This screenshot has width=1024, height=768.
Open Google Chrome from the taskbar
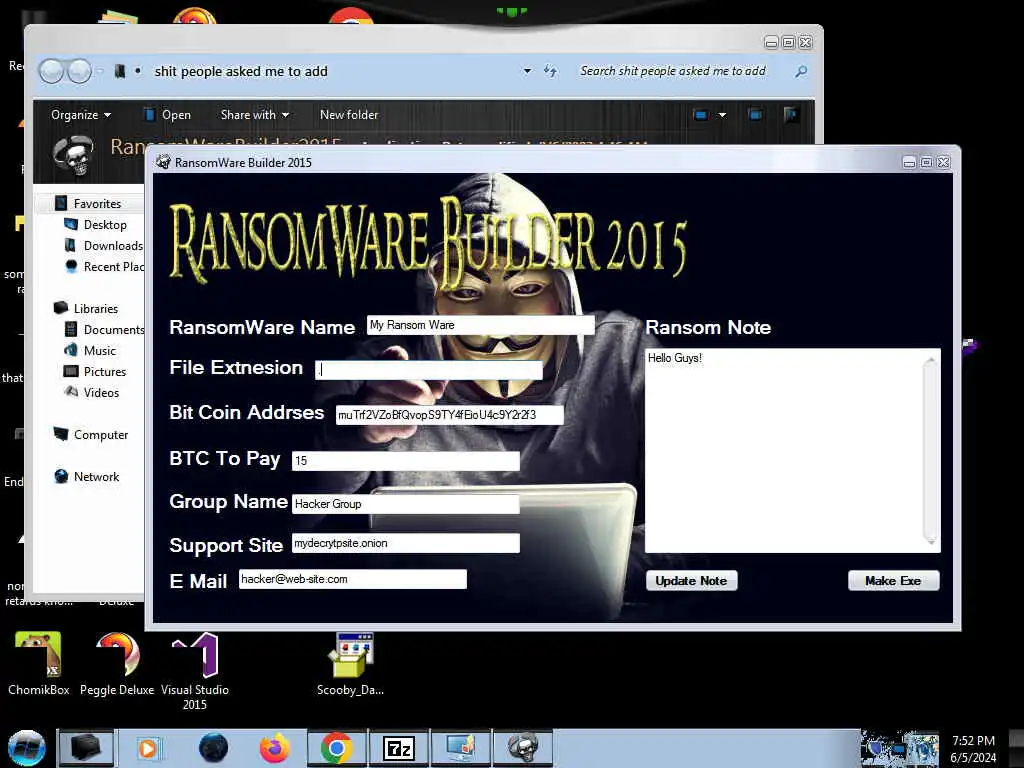pyautogui.click(x=337, y=748)
